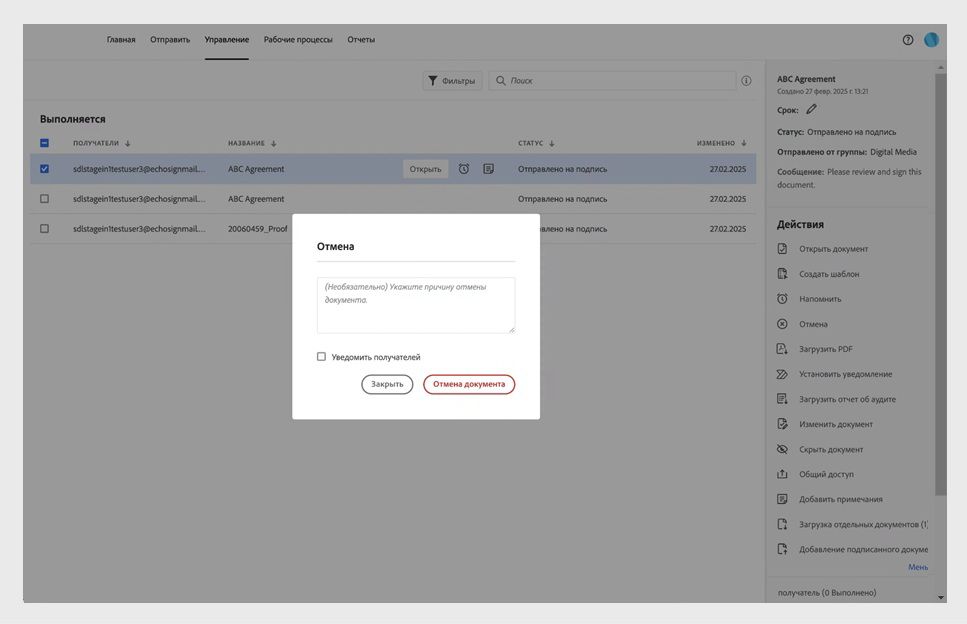Check the 20060459_Proof row checkbox
Image resolution: width=967 pixels, height=624 pixels.
click(x=44, y=229)
